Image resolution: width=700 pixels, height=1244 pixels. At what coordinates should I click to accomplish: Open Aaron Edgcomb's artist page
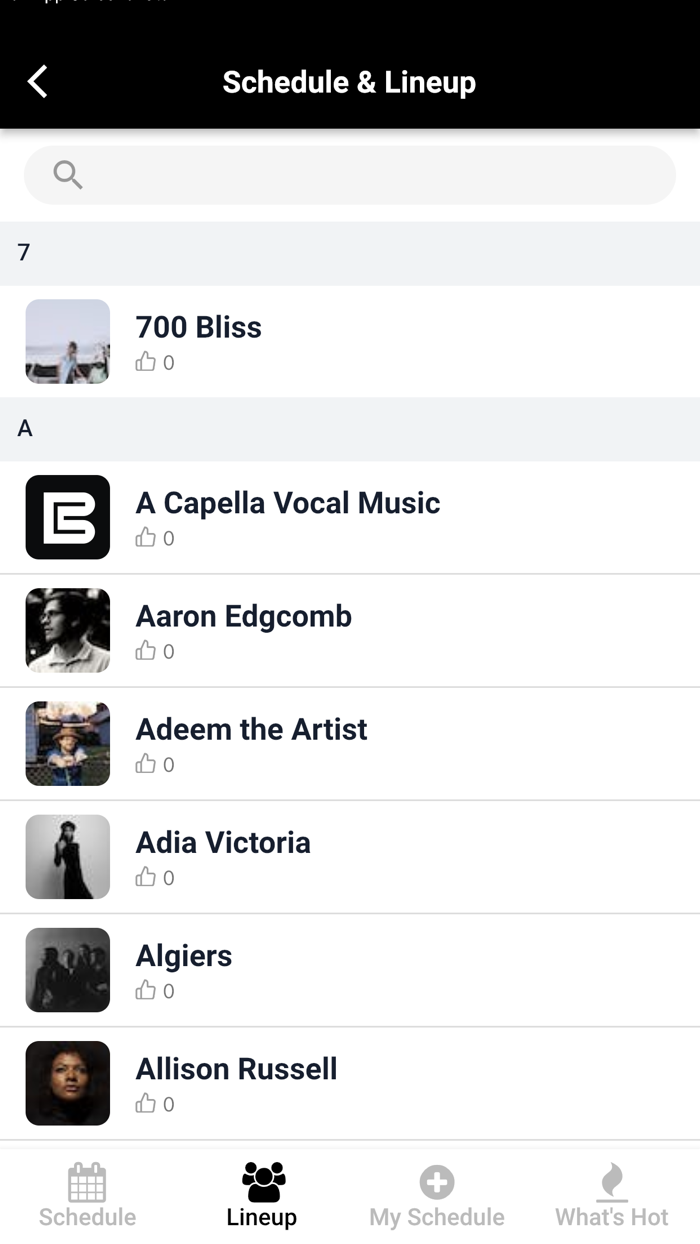(244, 617)
